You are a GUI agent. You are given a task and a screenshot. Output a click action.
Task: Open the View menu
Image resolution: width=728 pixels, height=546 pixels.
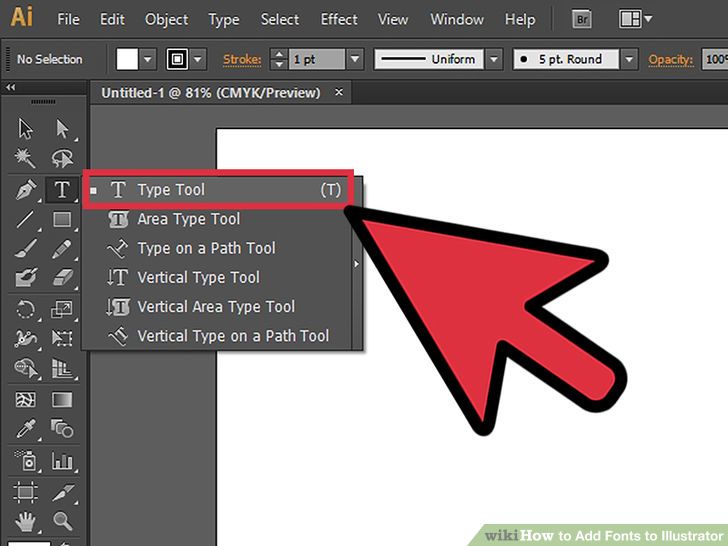coord(393,20)
